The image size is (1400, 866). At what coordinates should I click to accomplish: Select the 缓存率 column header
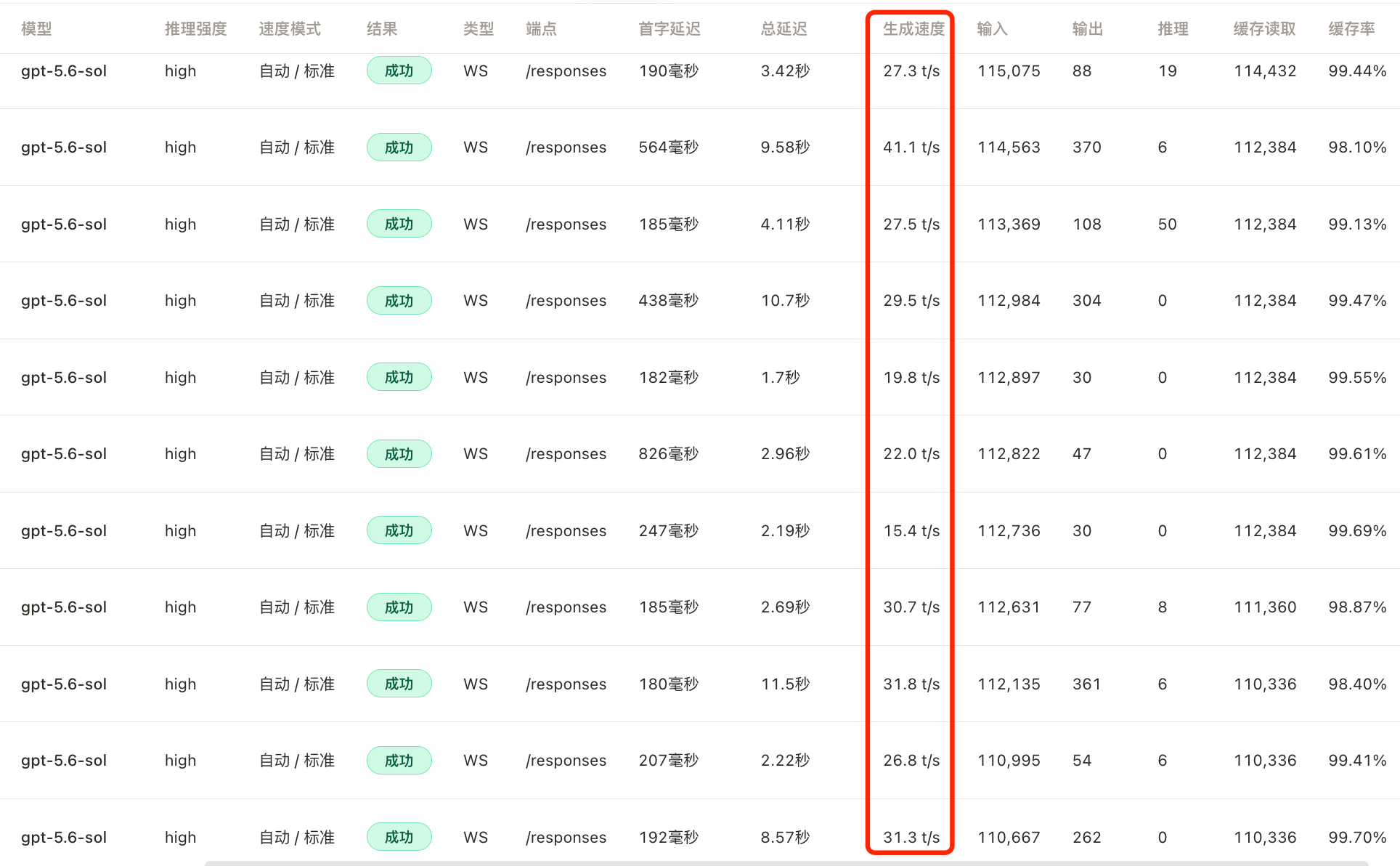pos(1352,29)
